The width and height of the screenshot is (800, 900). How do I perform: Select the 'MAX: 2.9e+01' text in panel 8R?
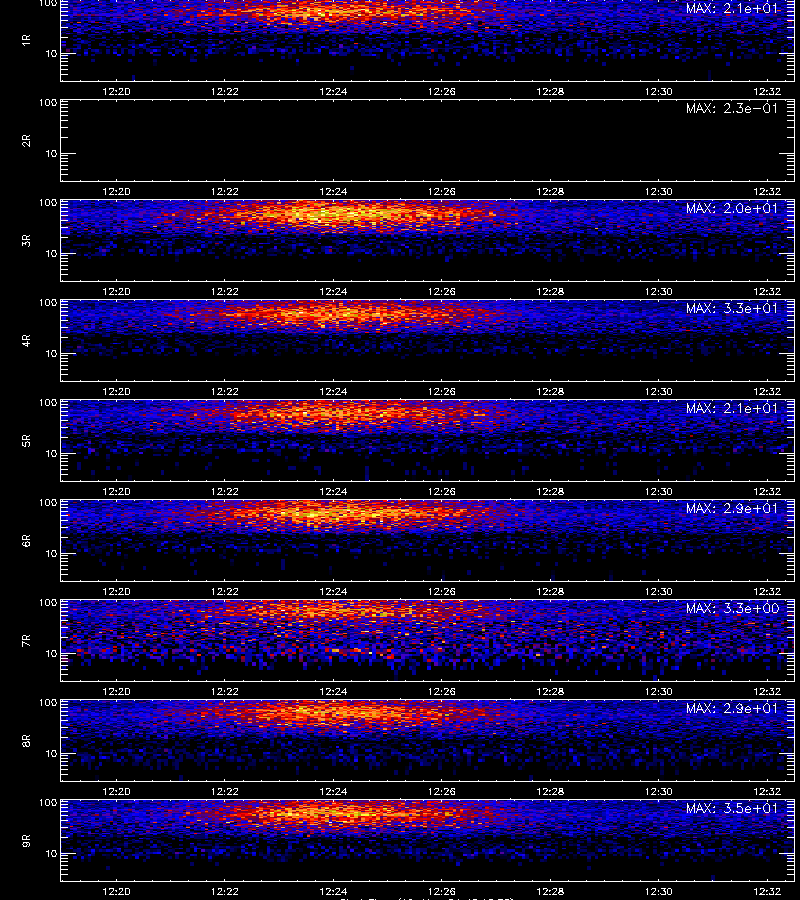click(x=732, y=708)
